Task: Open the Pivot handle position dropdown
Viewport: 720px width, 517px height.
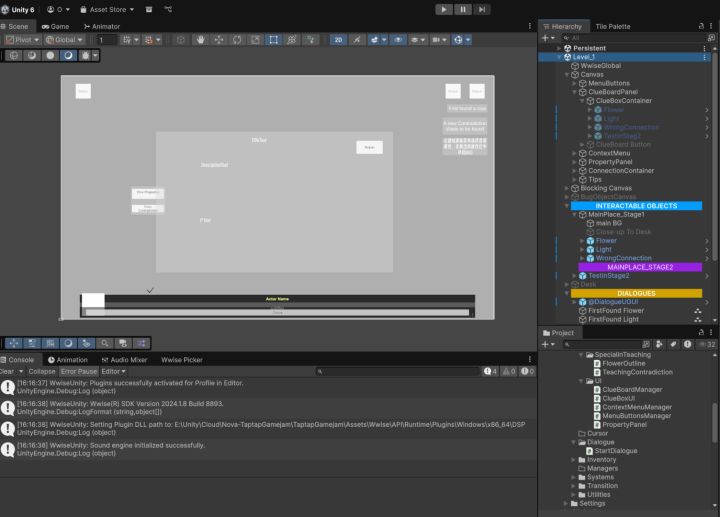Action: coord(22,40)
